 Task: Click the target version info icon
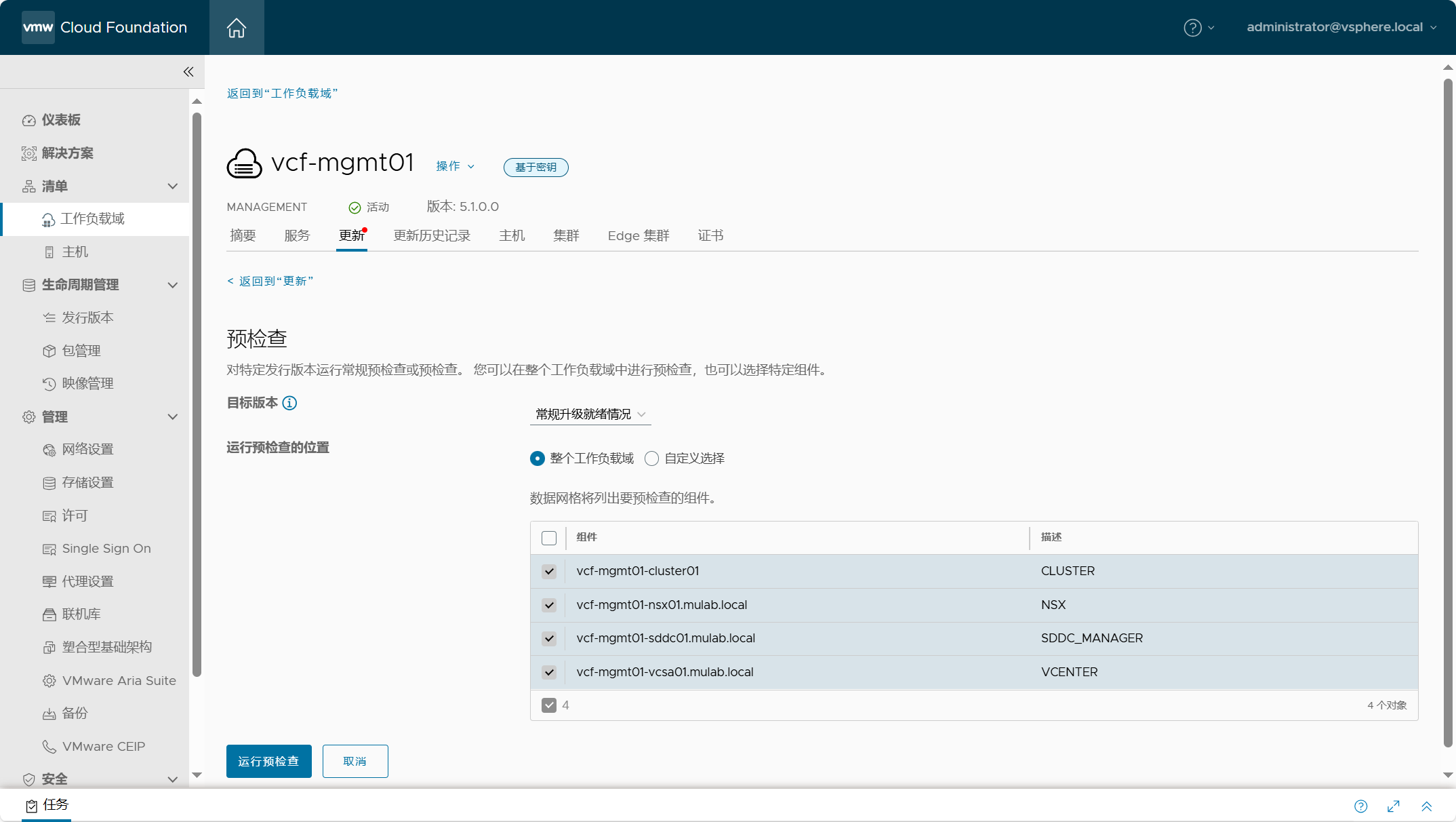click(x=289, y=404)
